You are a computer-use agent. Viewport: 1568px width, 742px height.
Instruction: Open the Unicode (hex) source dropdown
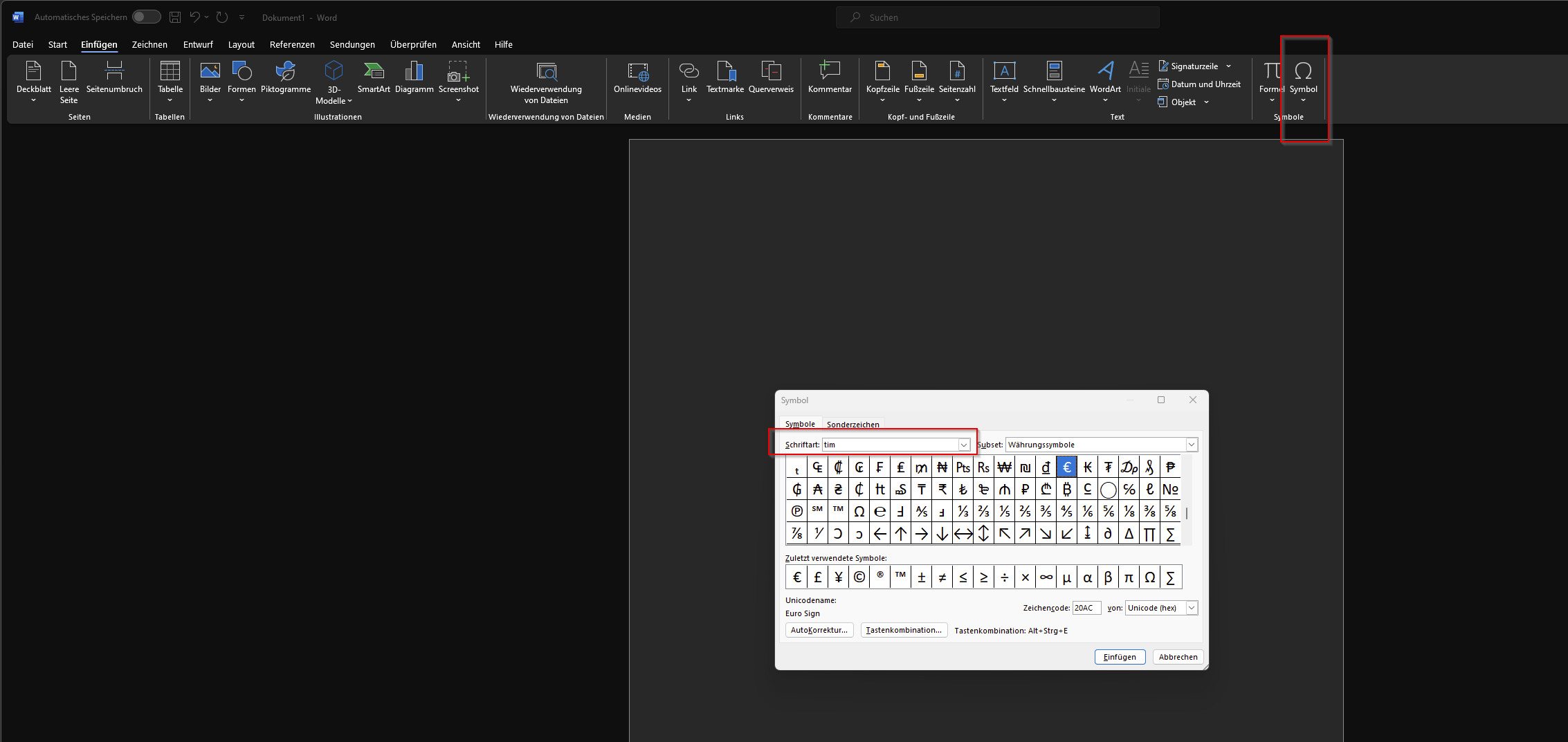(x=1191, y=608)
